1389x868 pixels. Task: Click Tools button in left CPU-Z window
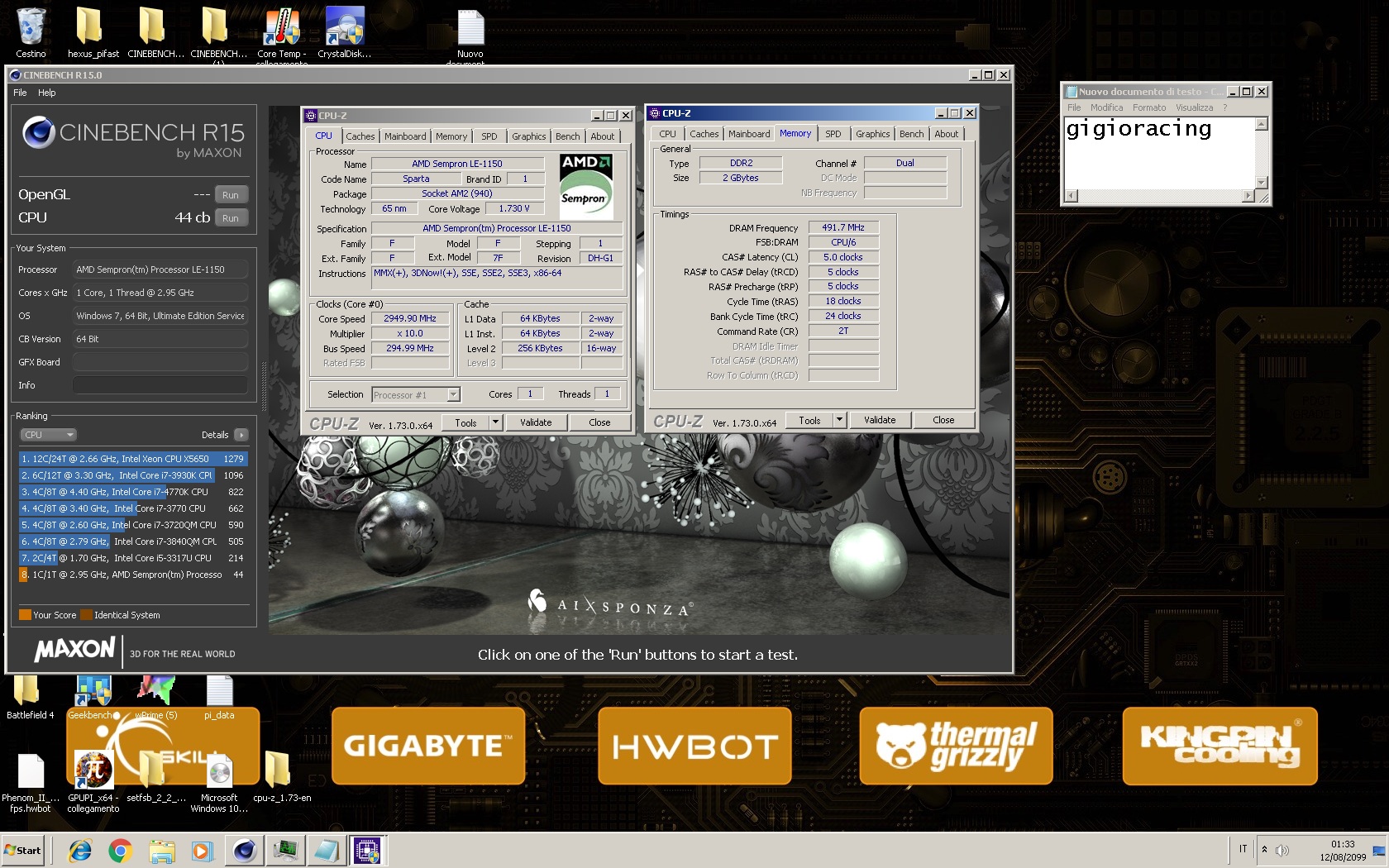tap(465, 422)
